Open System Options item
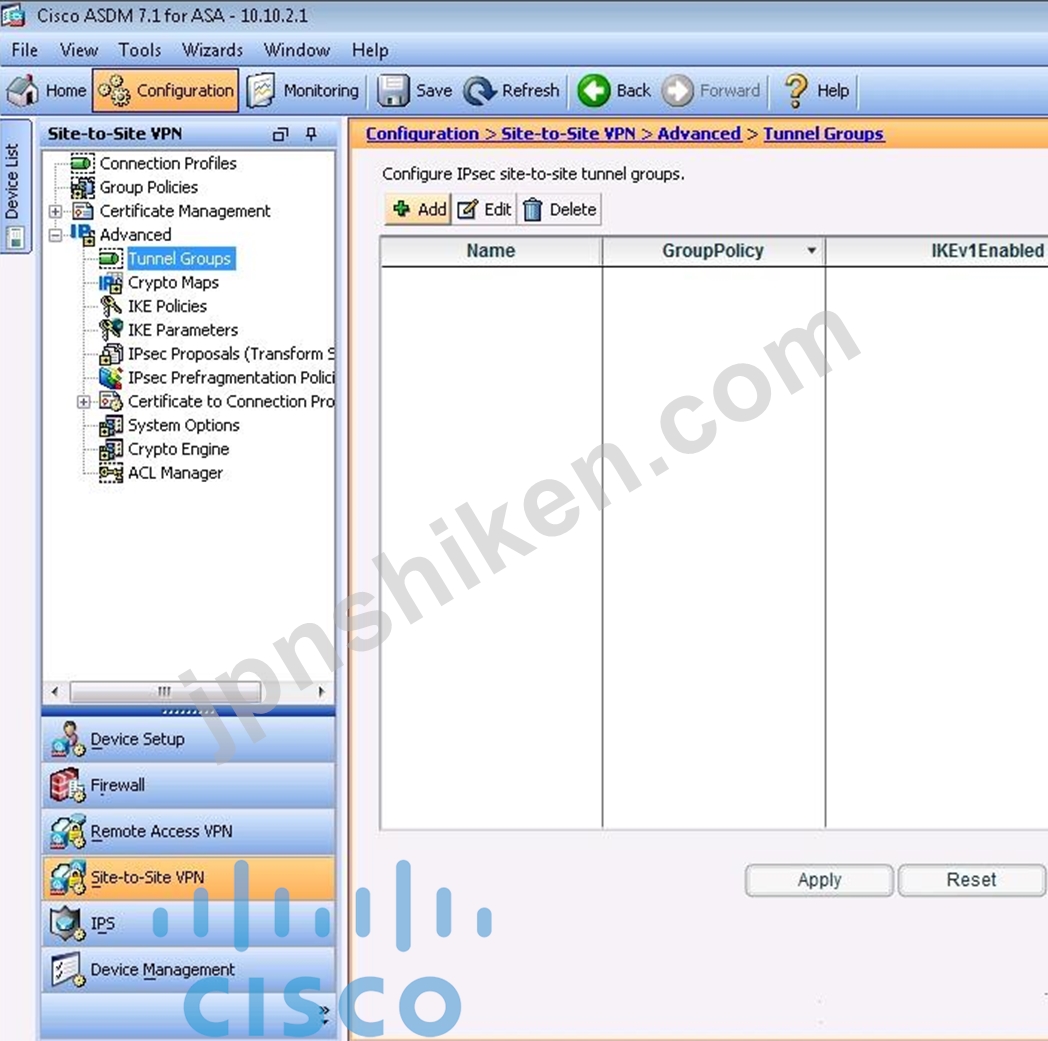This screenshot has width=1048, height=1041. tap(183, 425)
